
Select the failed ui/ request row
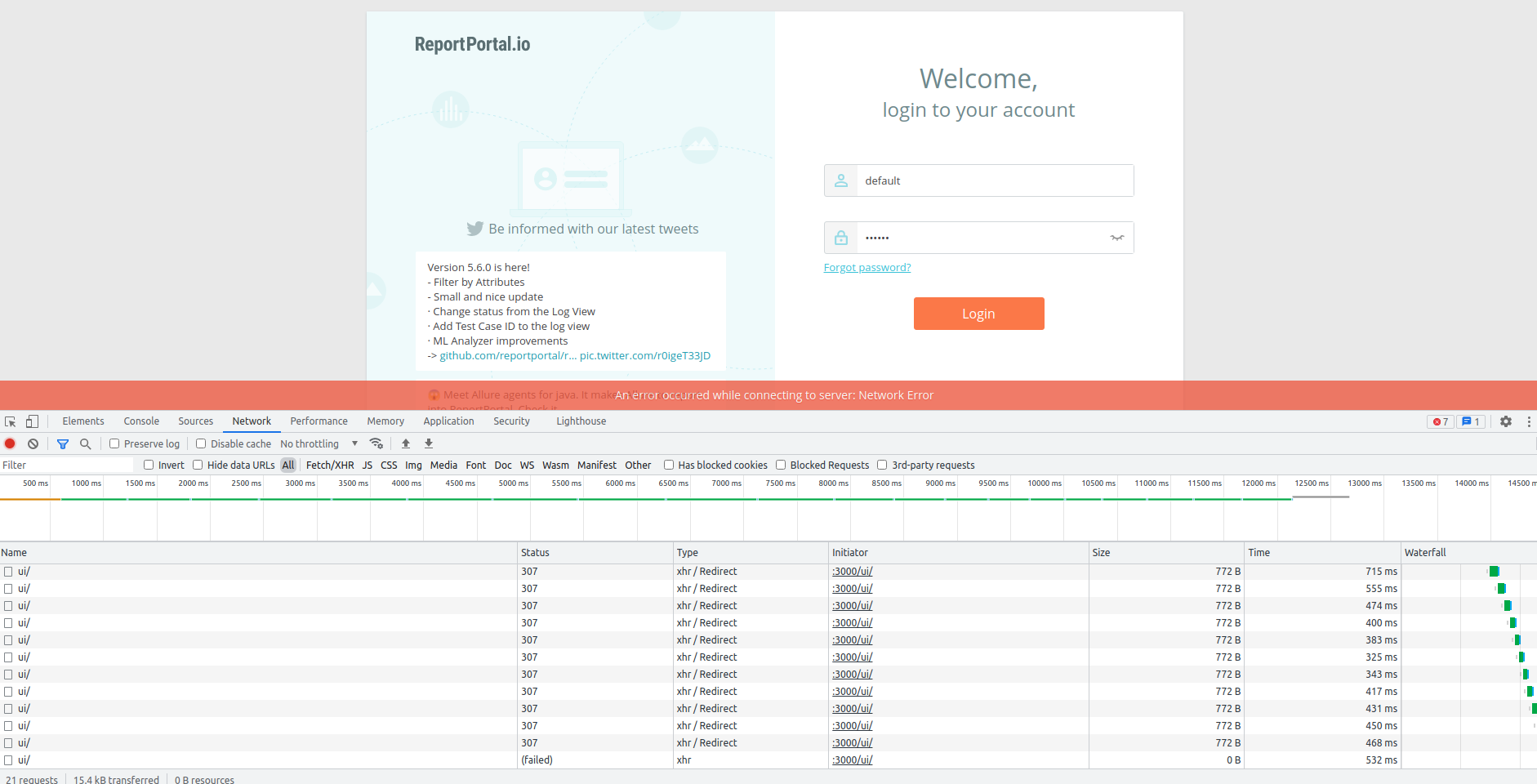768,760
